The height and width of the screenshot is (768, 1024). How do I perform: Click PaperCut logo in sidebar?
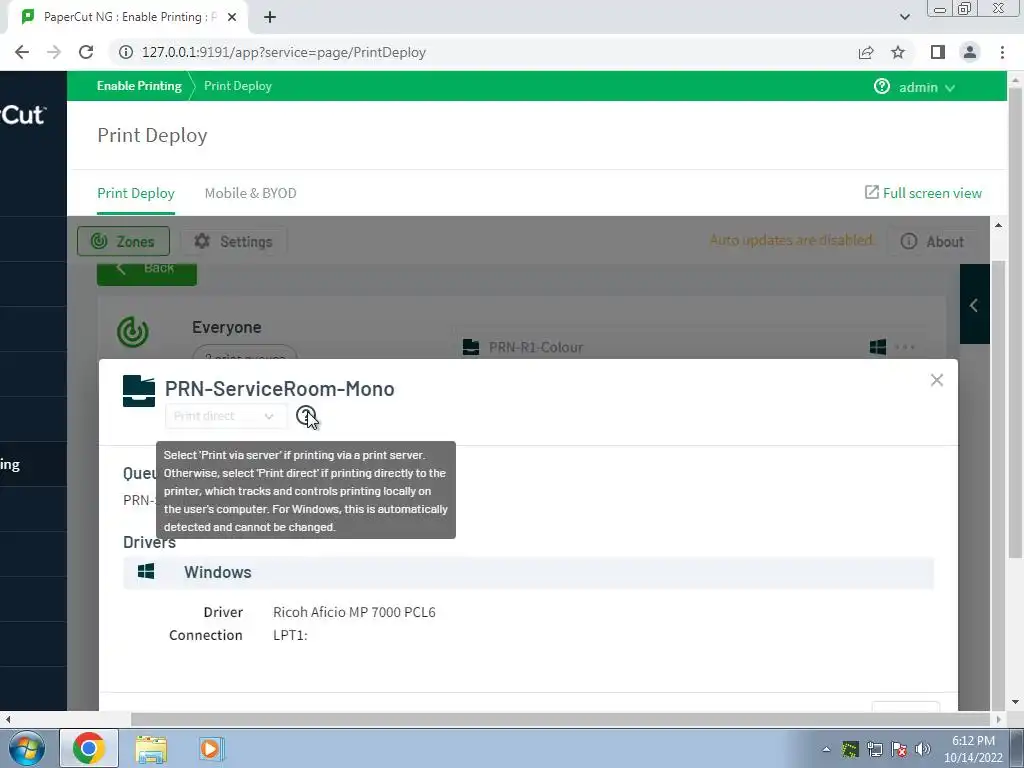click(23, 115)
